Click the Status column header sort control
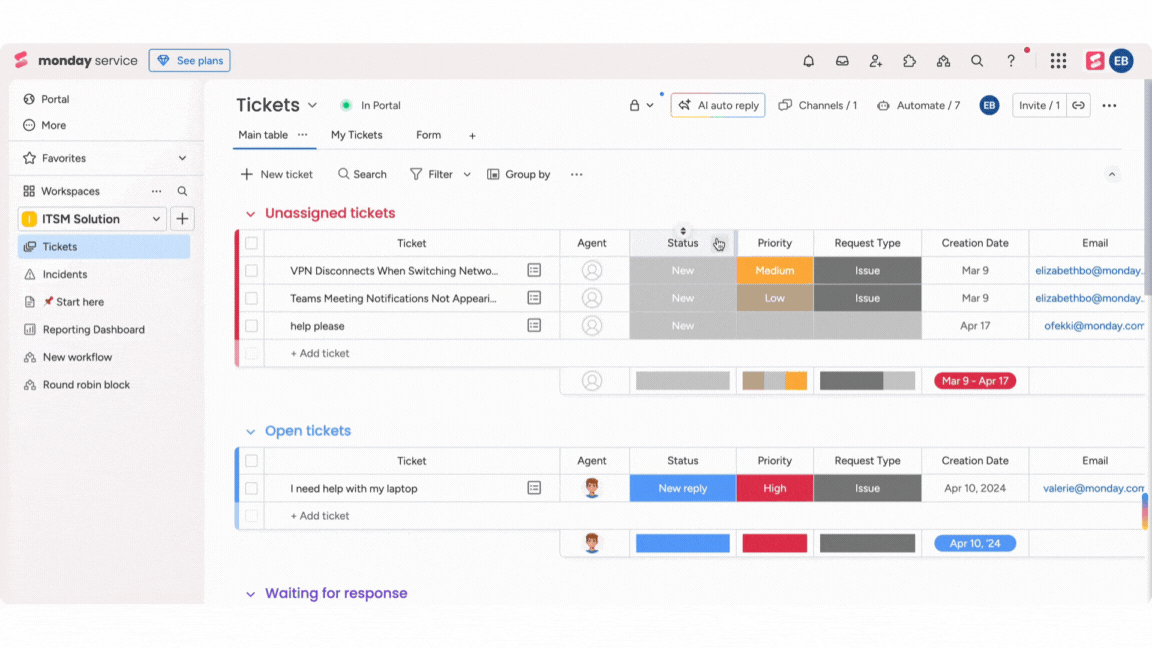 point(683,231)
